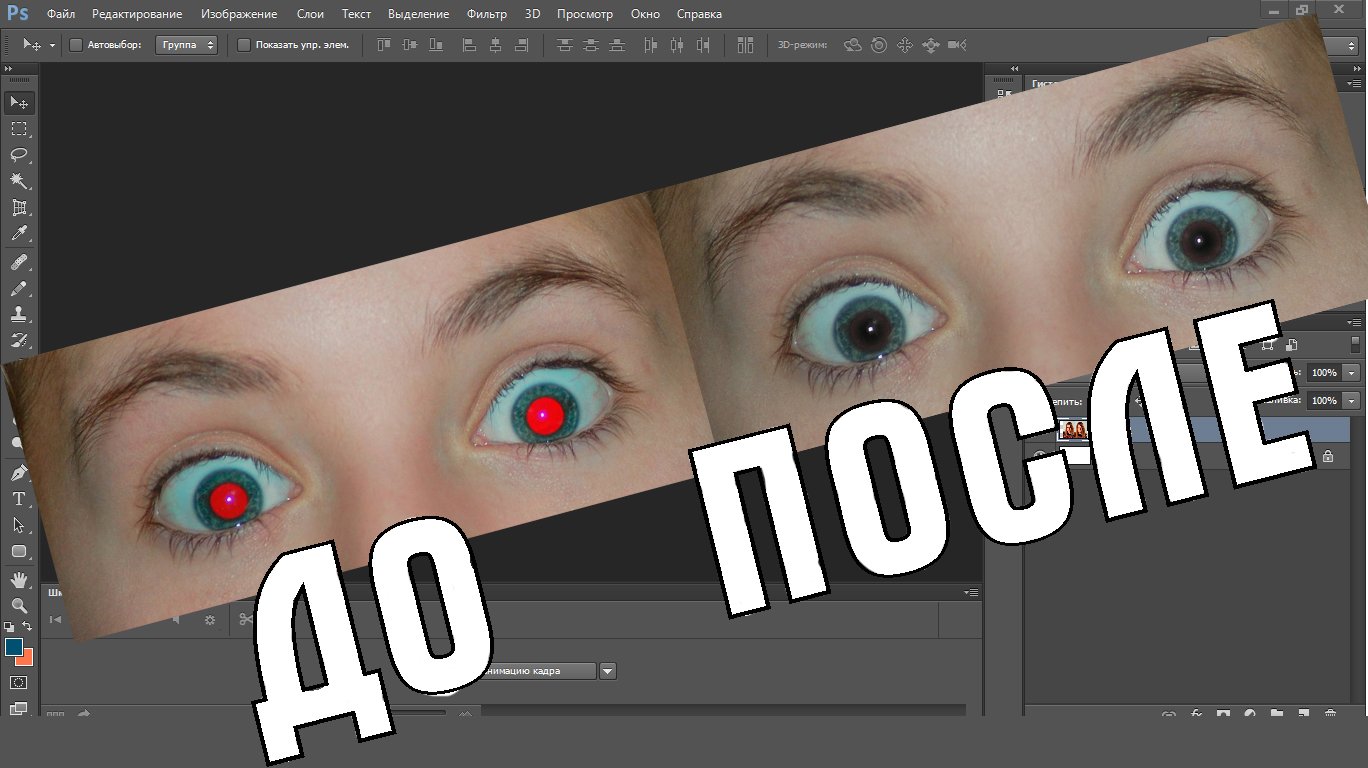Image resolution: width=1368 pixels, height=768 pixels.
Task: Open the Редактирование menu
Action: [137, 14]
